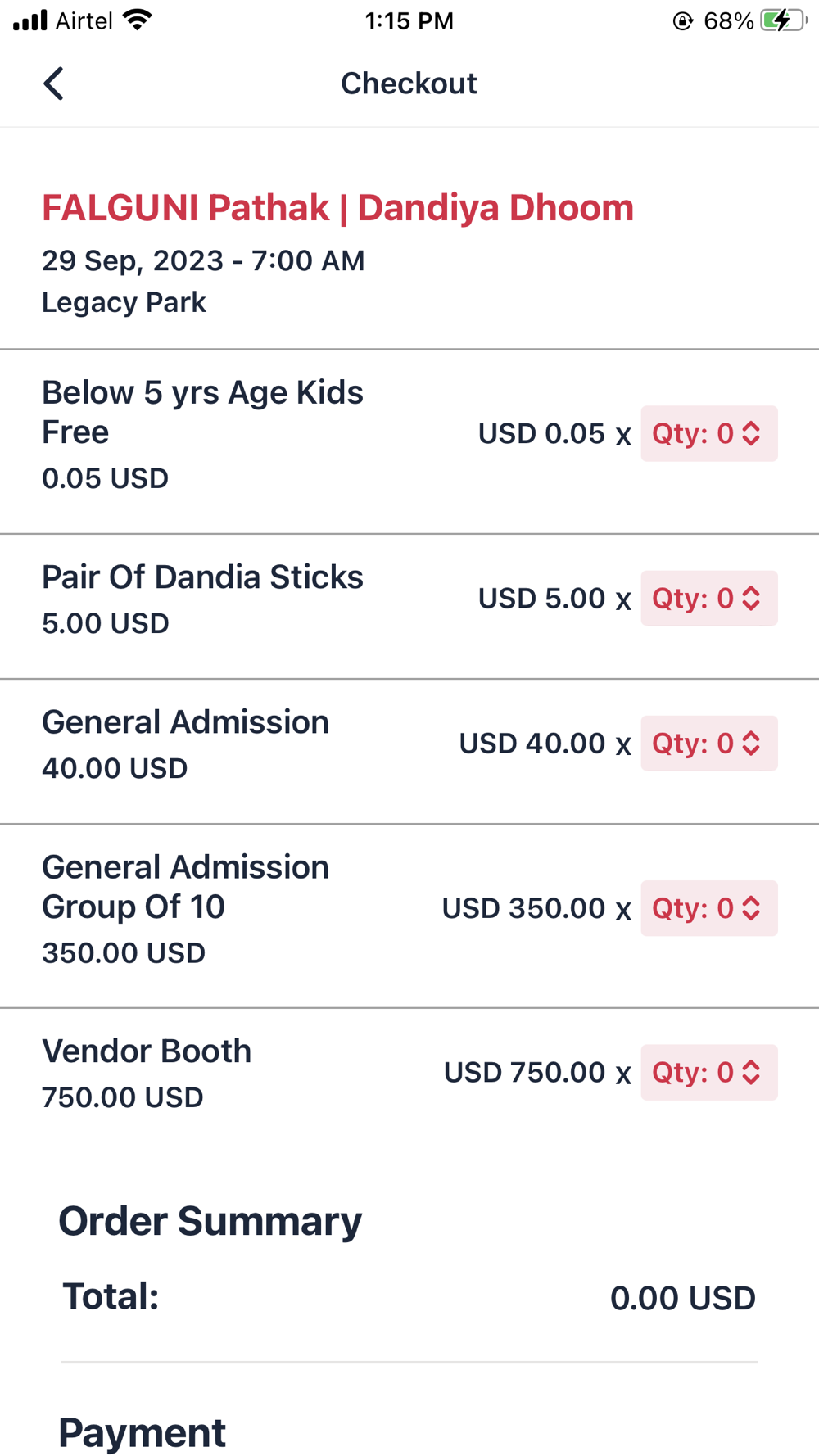Screen dimensions: 819x1456
Task: Tap the Payment section heading
Action: [142, 1432]
